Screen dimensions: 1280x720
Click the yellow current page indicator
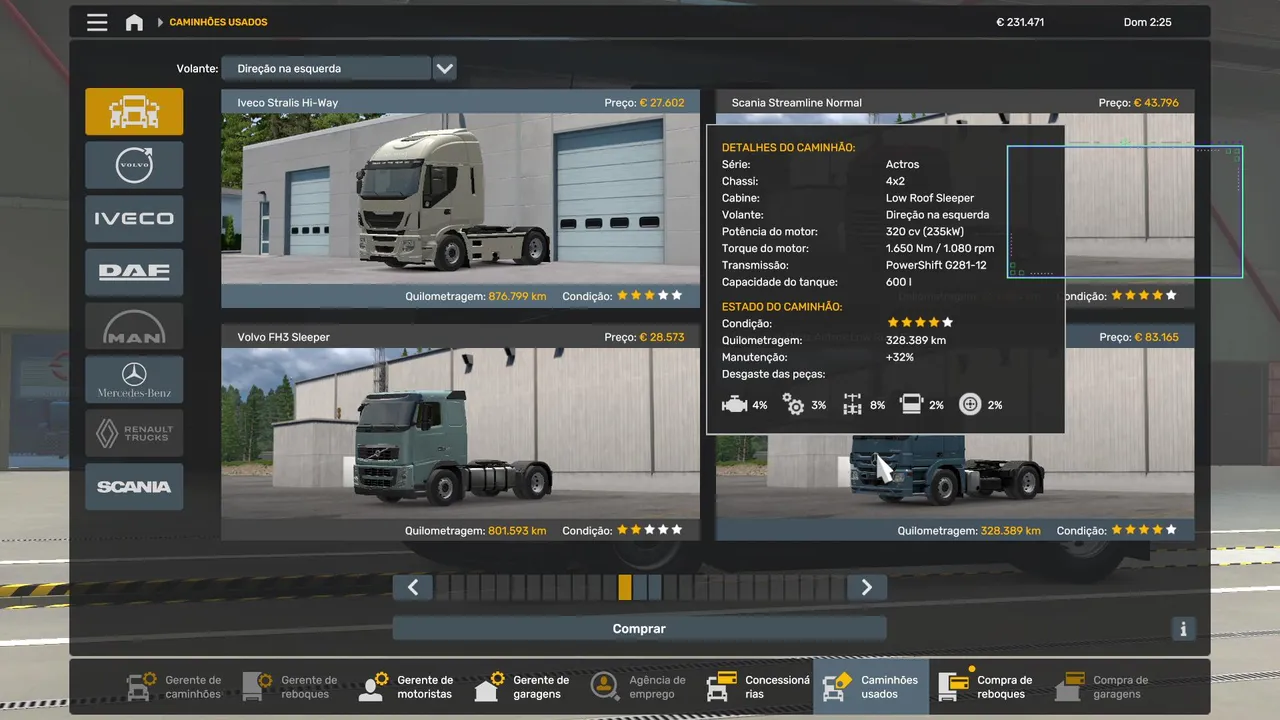click(625, 587)
